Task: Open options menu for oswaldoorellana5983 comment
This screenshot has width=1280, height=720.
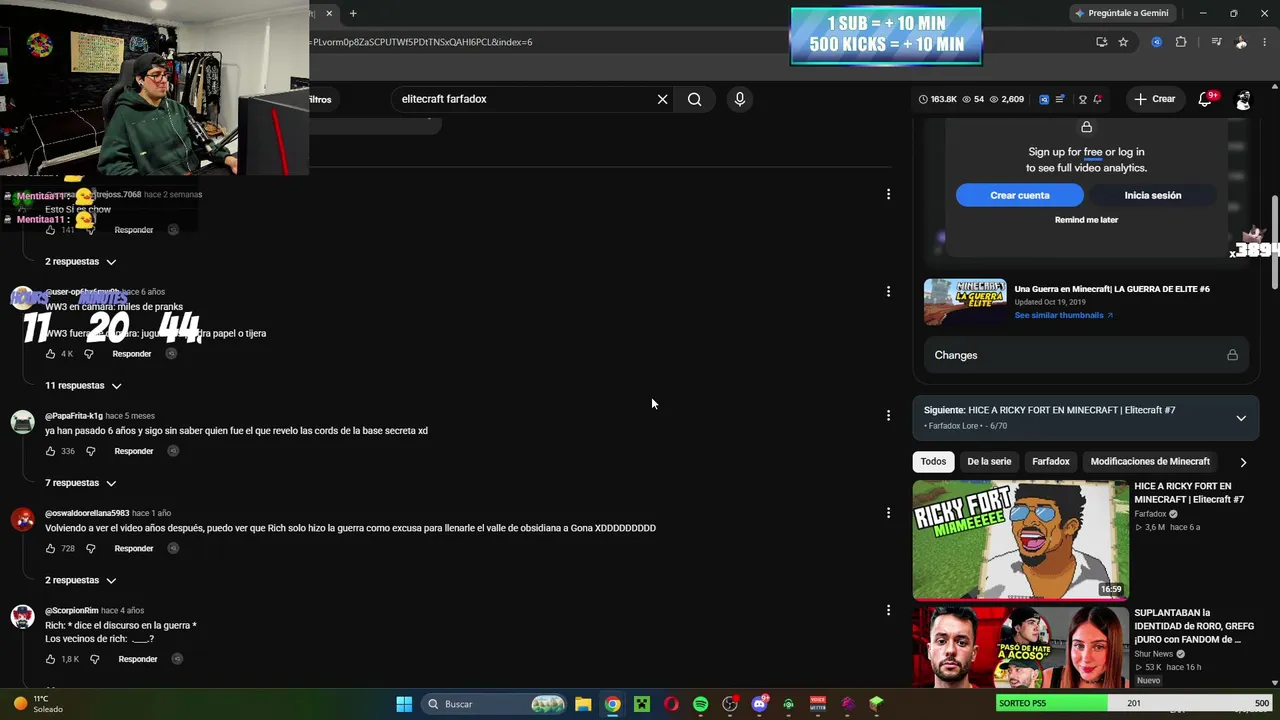Action: (x=888, y=513)
